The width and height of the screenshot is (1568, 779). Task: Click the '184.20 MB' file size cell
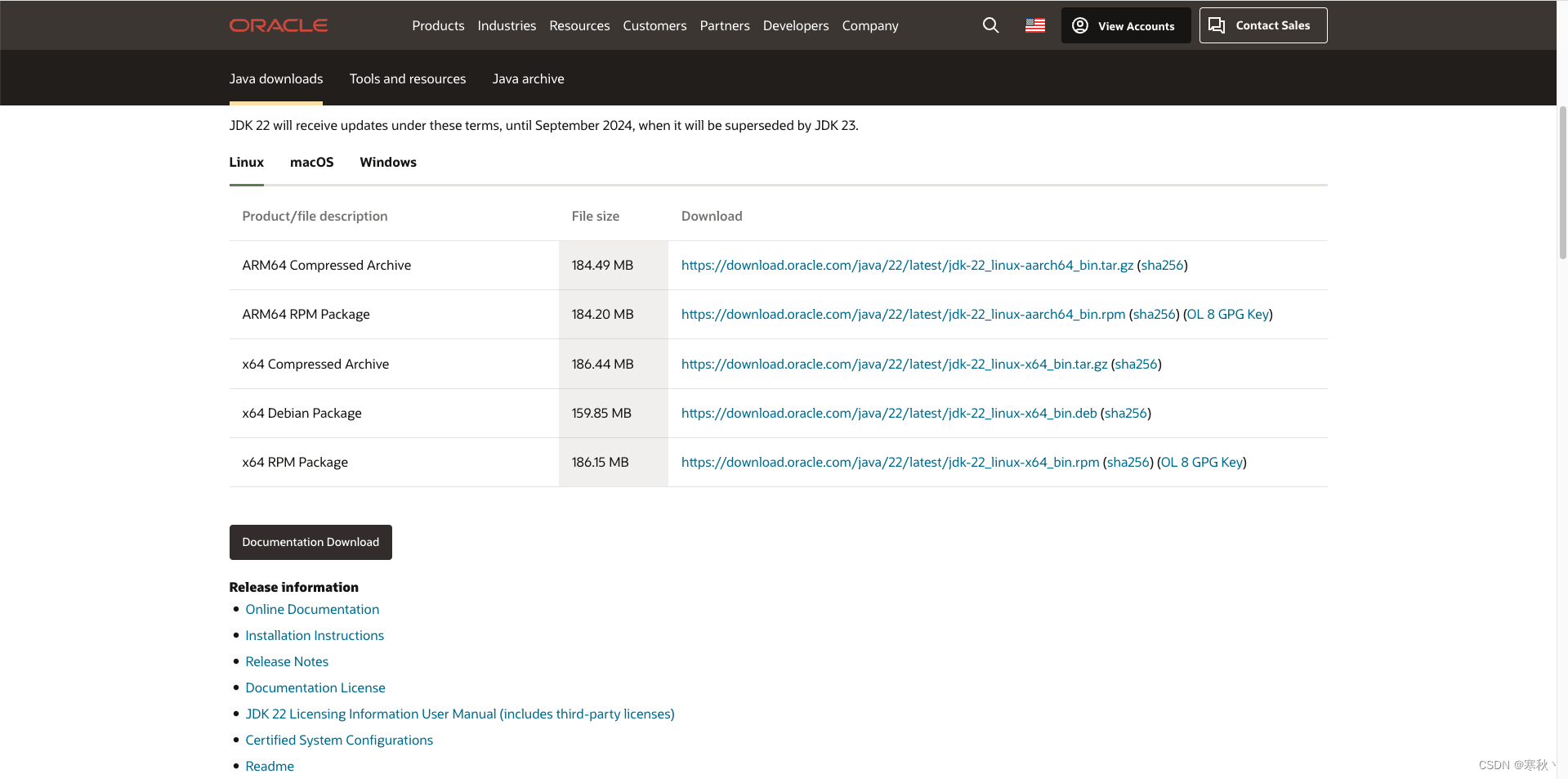point(614,314)
